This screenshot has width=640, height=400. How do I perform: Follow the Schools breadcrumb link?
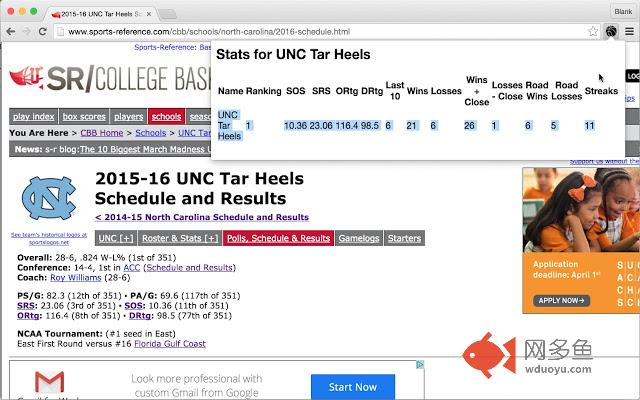pos(151,133)
